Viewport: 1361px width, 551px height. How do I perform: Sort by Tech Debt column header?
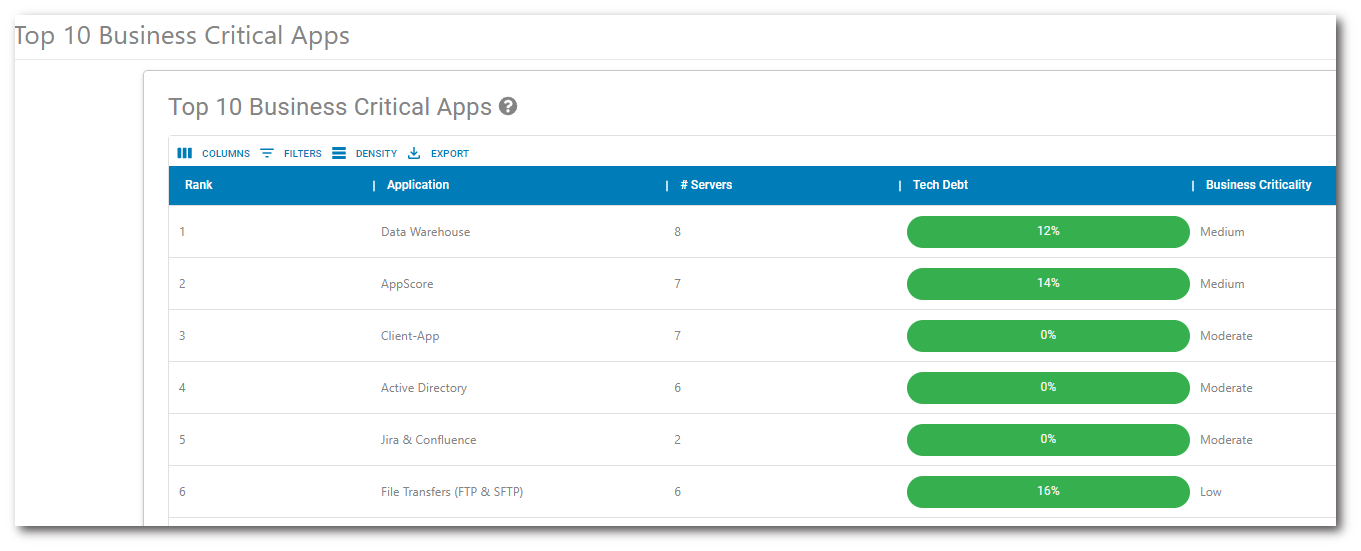pos(940,185)
